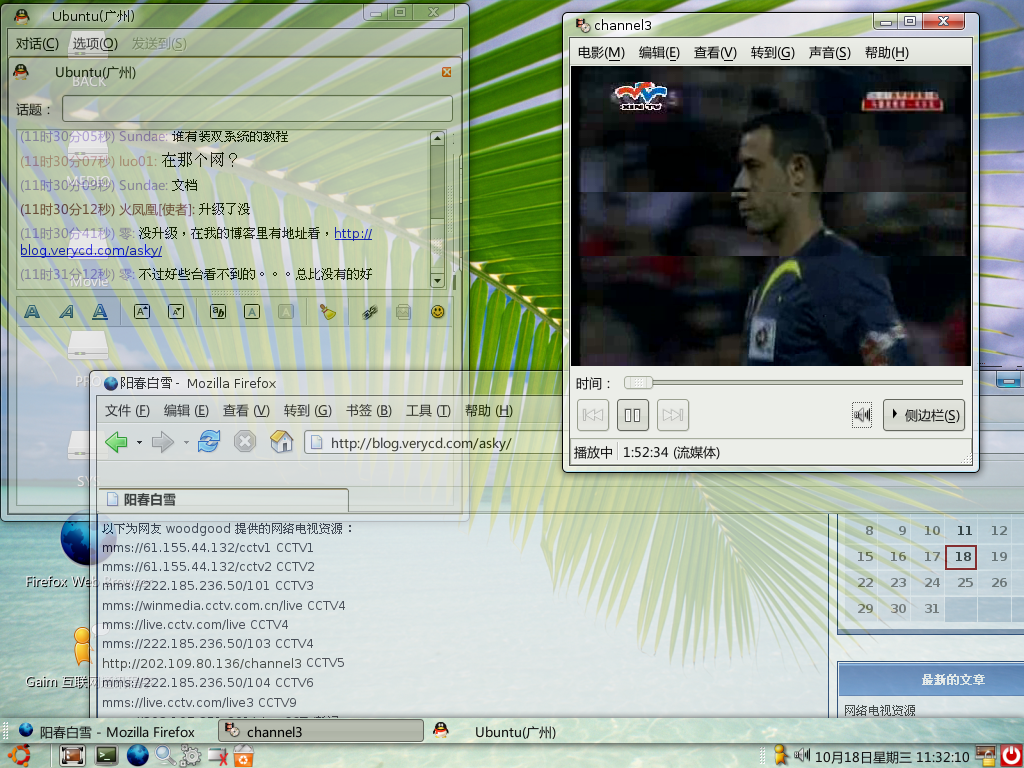
Task: Open the back history dropdown arrow in Firefox
Action: [139, 443]
